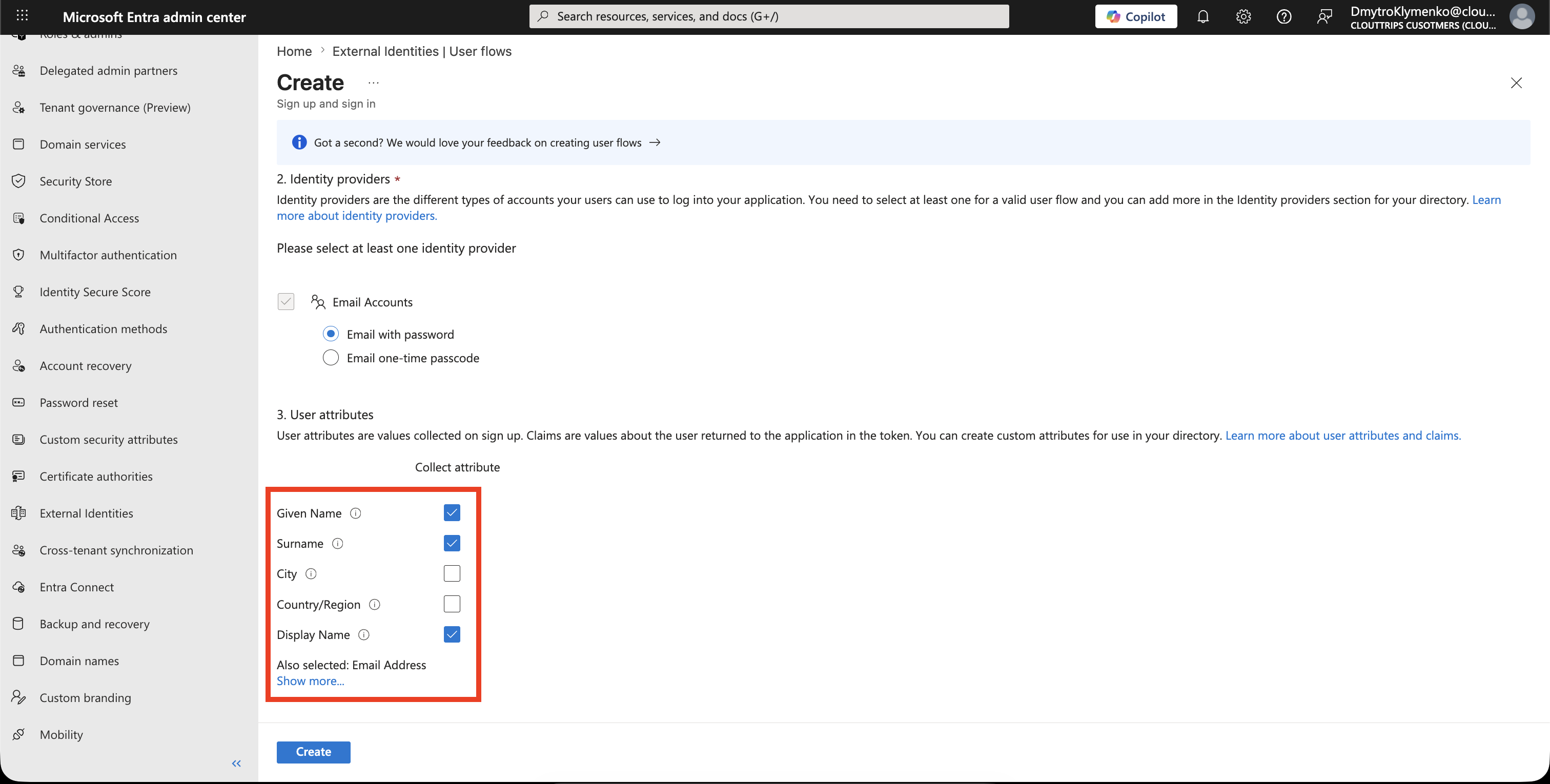Click the Cross-tenant synchronization icon
The image size is (1550, 784).
(x=18, y=550)
